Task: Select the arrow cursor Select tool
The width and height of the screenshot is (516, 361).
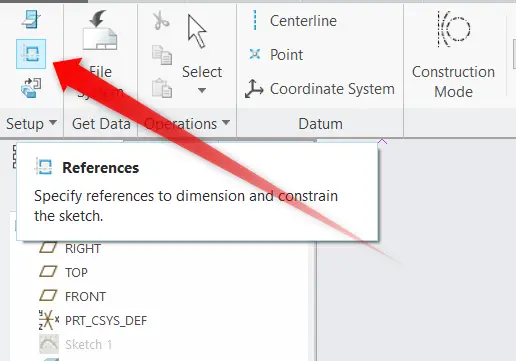Action: pyautogui.click(x=197, y=32)
